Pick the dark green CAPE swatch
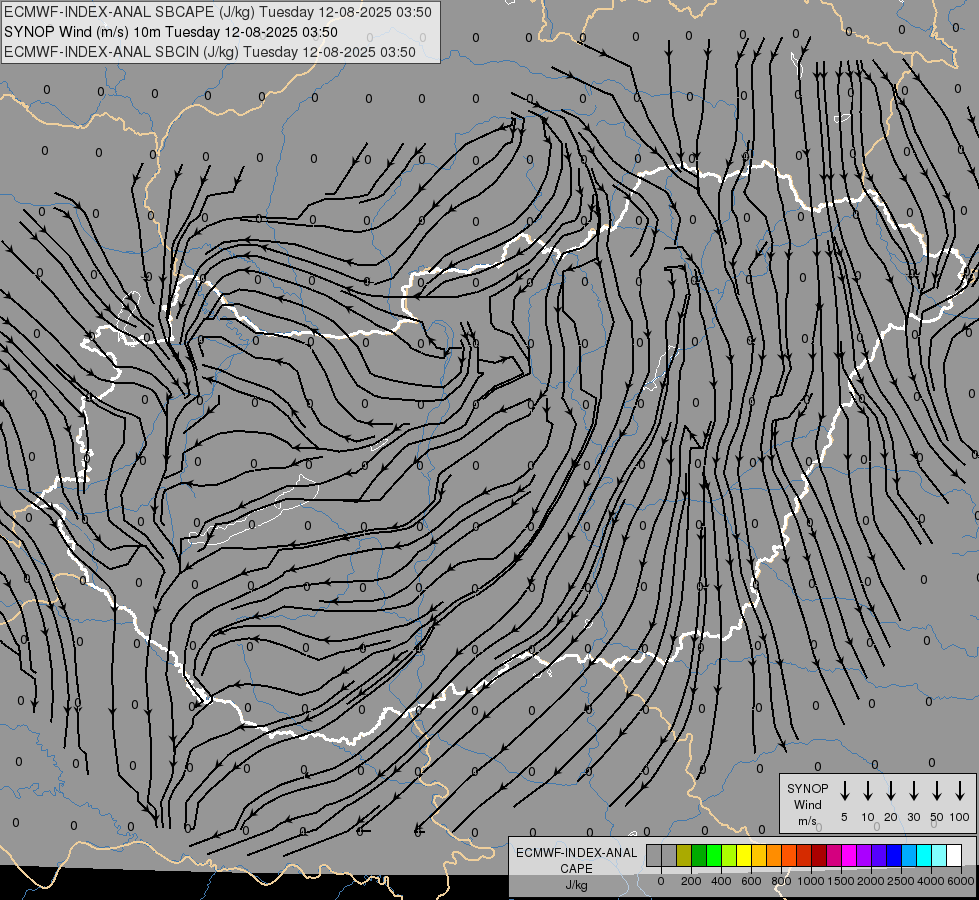 tap(699, 855)
